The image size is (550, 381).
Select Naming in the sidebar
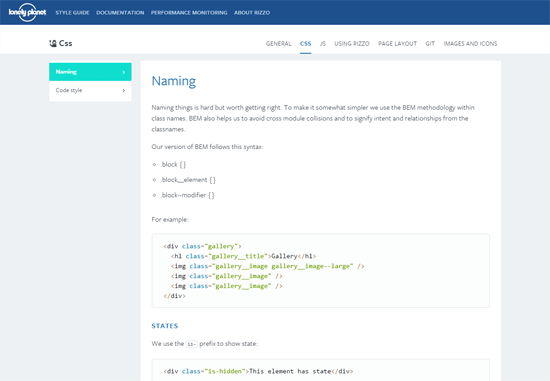[x=90, y=72]
